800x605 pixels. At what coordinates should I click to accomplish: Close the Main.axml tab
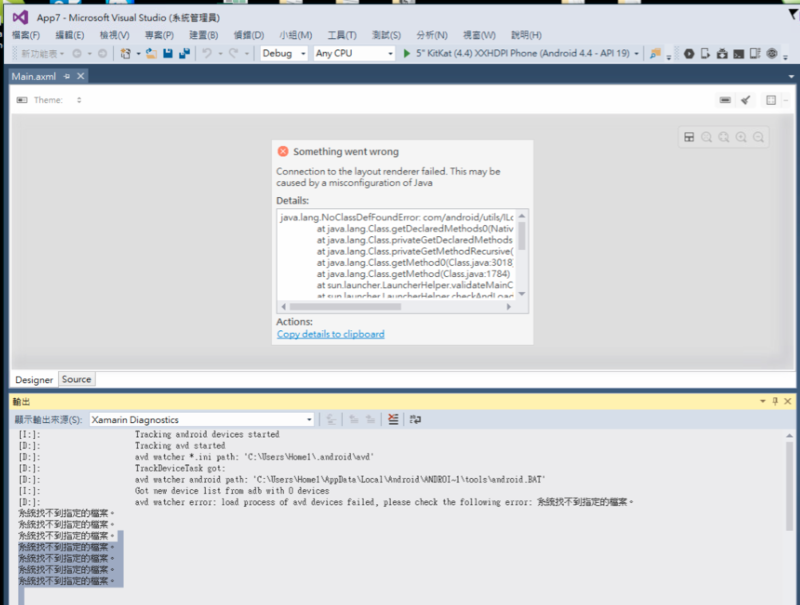click(x=81, y=76)
